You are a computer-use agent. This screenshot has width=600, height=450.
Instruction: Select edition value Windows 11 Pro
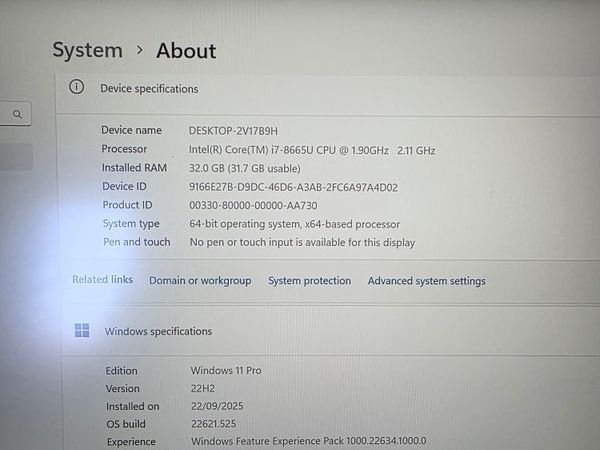tap(226, 370)
